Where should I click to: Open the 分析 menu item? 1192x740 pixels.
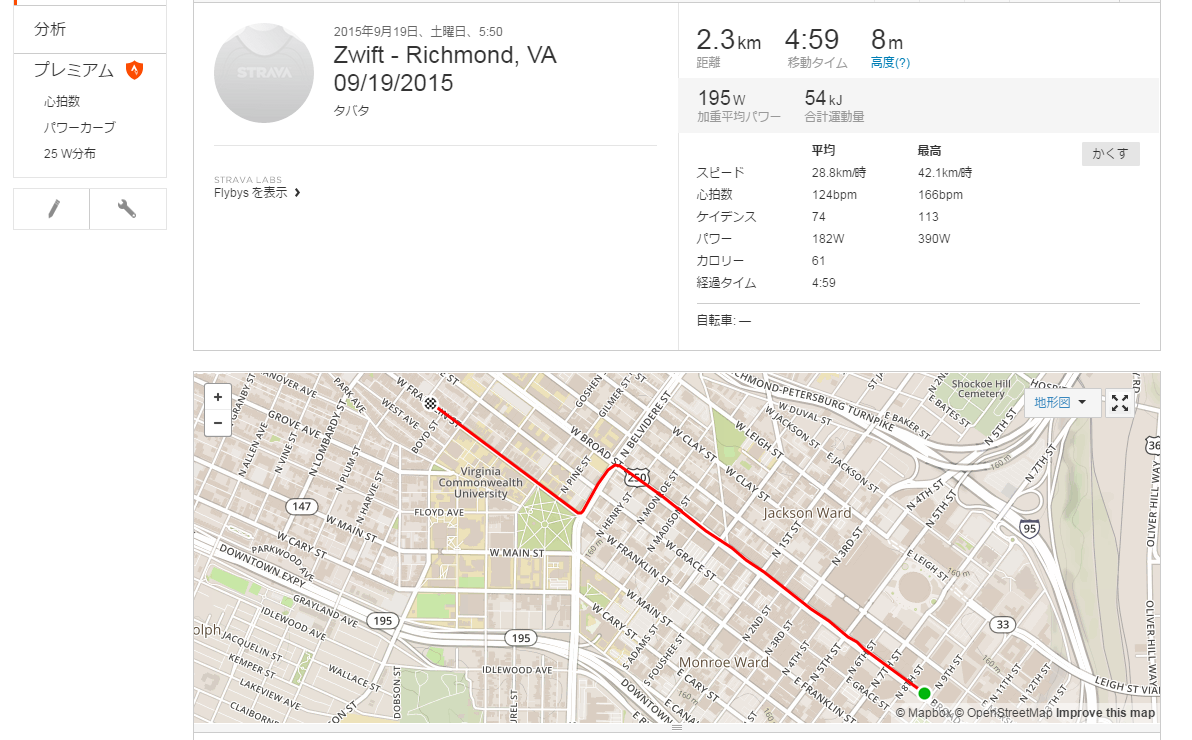point(50,30)
